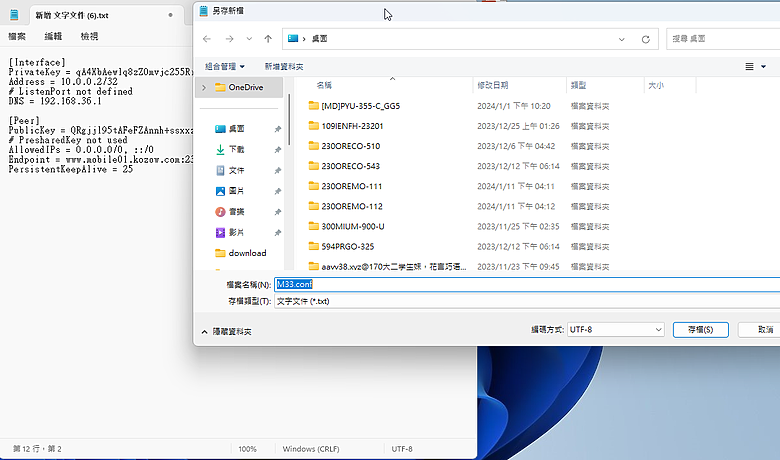Click navigation pane vertical scrollbar
The width and height of the screenshot is (780, 460).
pyautogui.click(x=289, y=119)
